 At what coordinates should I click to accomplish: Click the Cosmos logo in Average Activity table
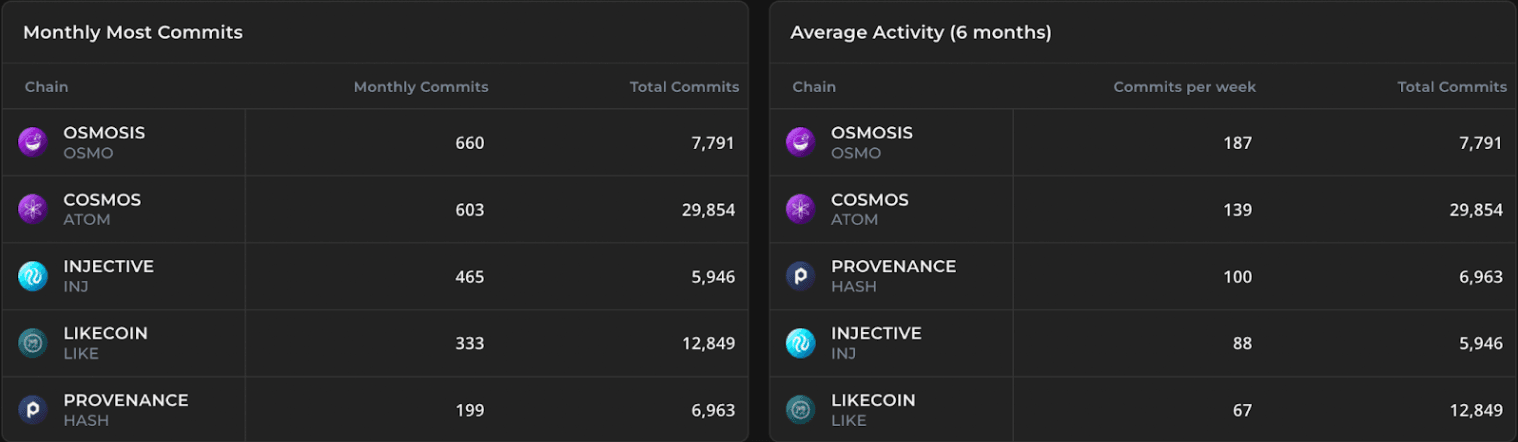tap(800, 209)
